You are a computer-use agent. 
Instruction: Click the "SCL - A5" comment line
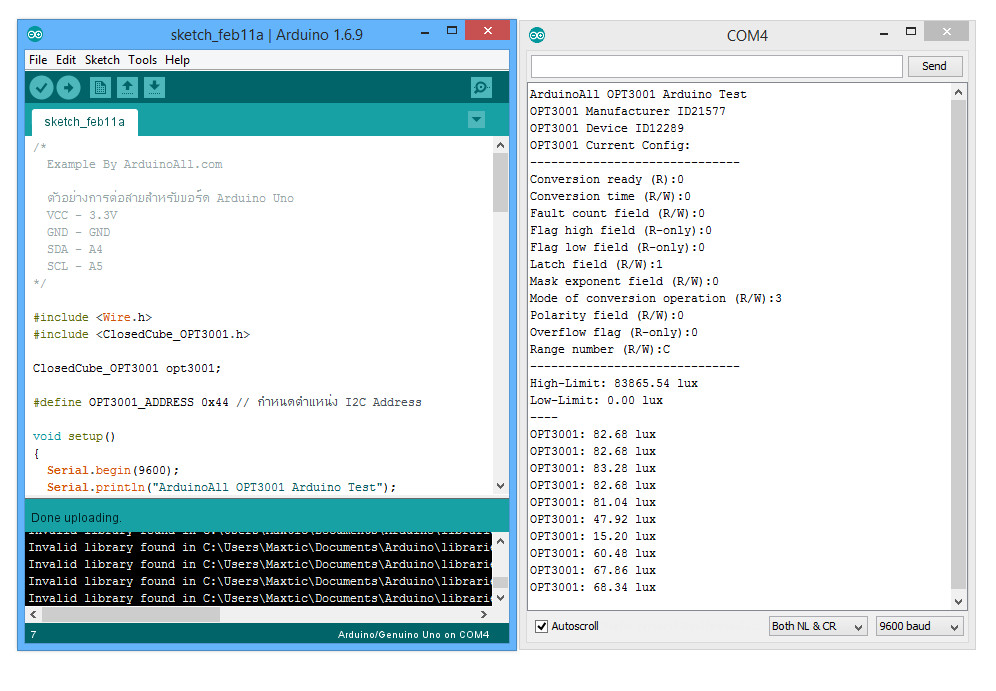point(74,266)
